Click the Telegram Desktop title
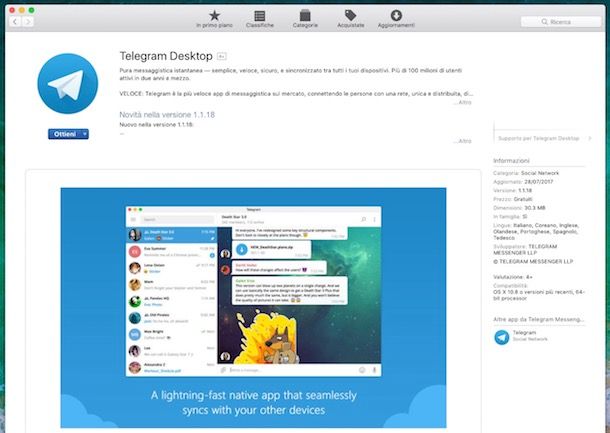 tap(166, 56)
